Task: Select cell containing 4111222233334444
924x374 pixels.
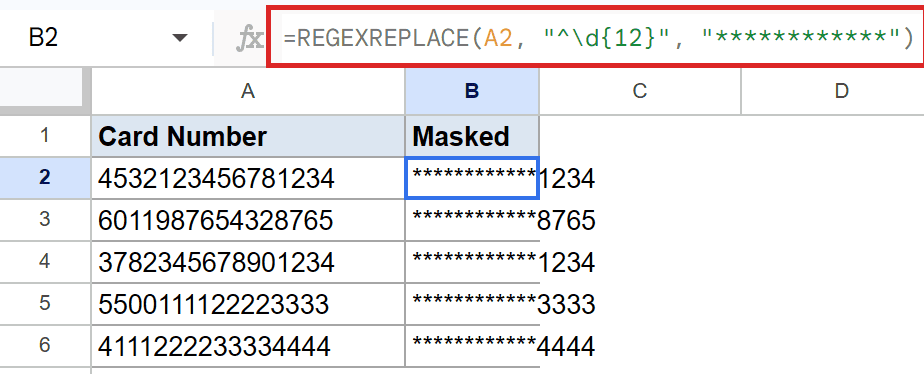Action: 248,345
